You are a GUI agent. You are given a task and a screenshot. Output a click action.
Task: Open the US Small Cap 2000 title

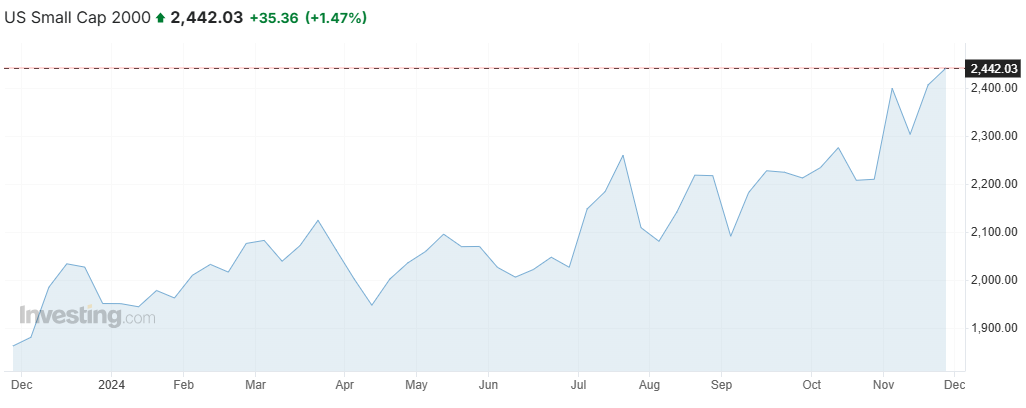click(78, 18)
